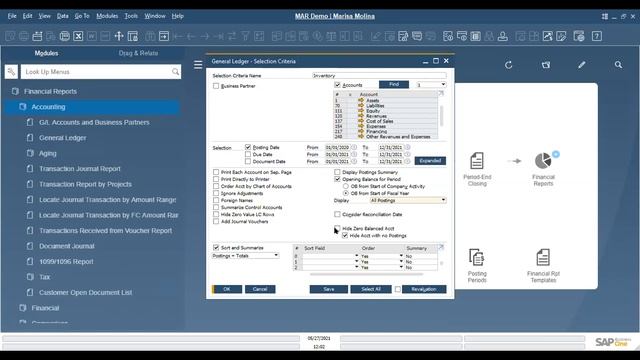Check the Business Partner checkbox
This screenshot has width=640, height=360.
[216, 86]
